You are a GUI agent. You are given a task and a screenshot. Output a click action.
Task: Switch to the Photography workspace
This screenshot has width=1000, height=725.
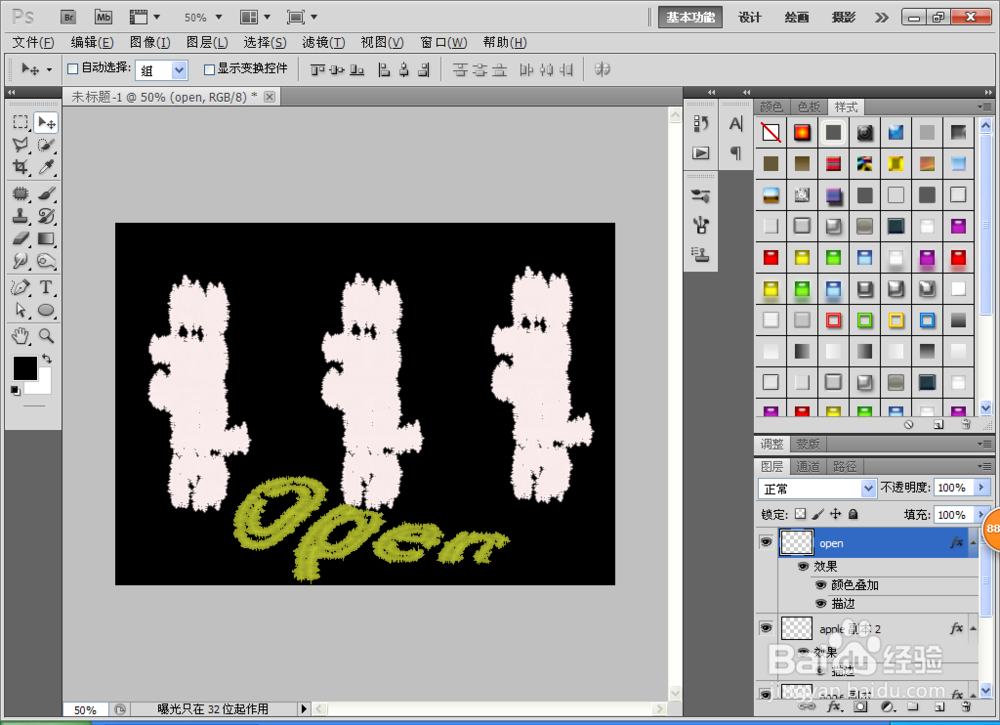click(x=843, y=17)
